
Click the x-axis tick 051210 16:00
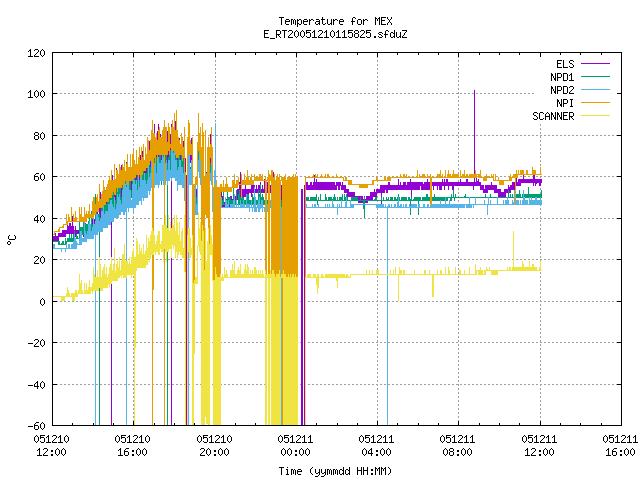click(x=132, y=446)
